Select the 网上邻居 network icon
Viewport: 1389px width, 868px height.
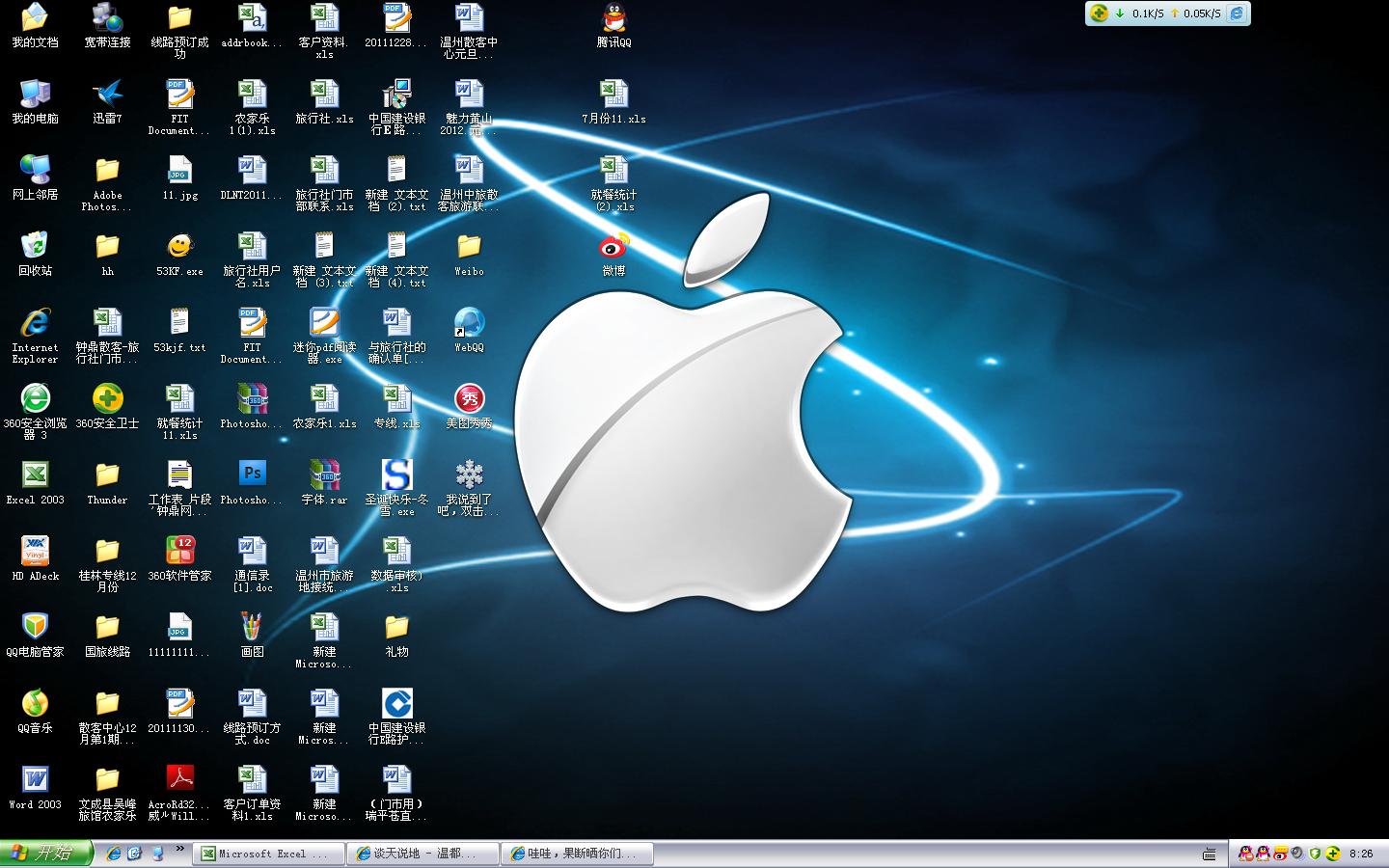click(35, 177)
